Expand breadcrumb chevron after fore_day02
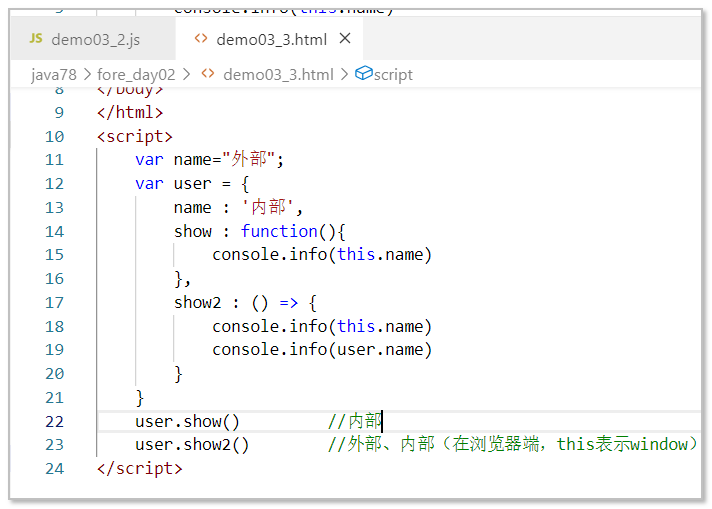712x509 pixels. pos(186,74)
